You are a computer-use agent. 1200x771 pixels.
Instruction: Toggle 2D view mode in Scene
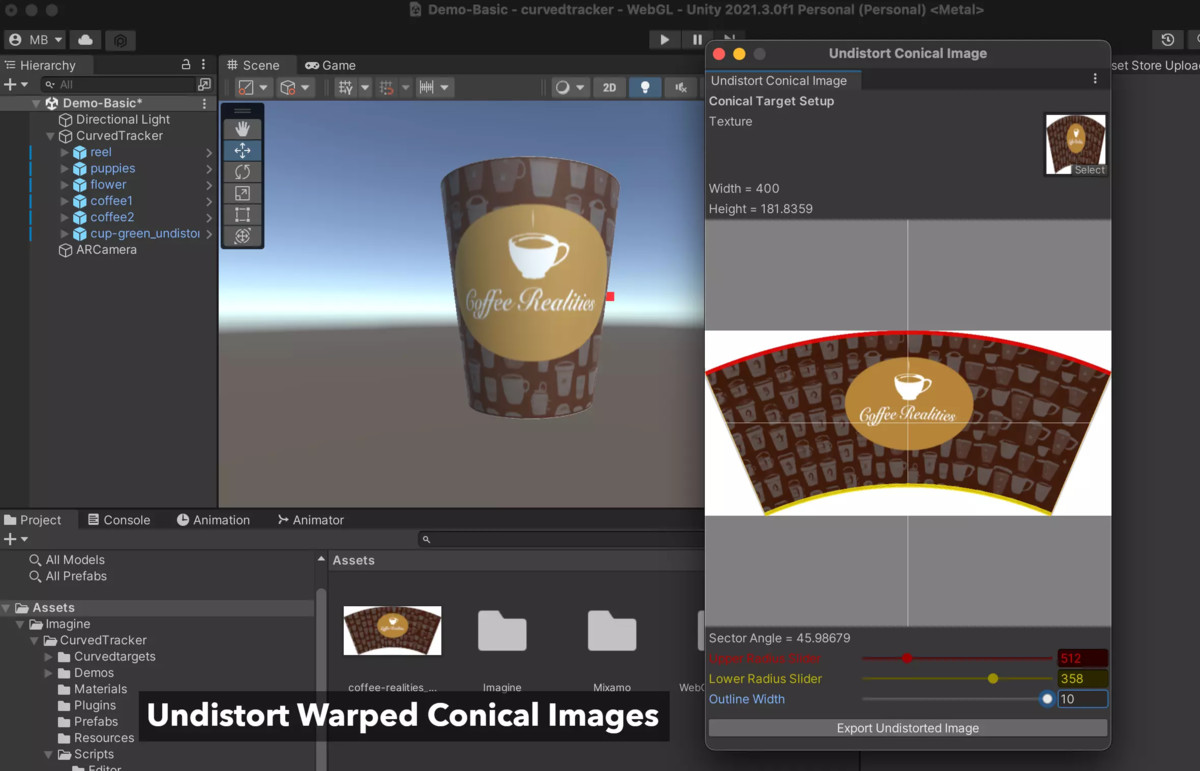tap(609, 87)
